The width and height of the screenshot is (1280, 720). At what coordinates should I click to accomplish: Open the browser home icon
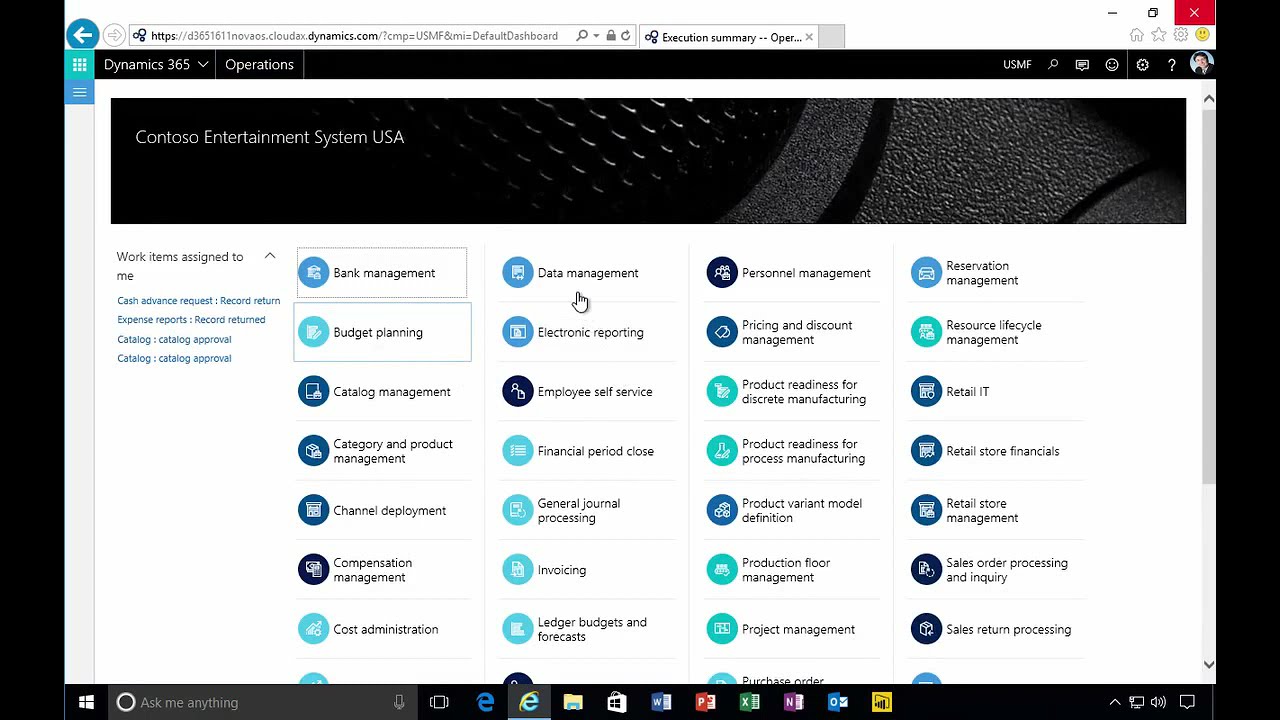pyautogui.click(x=1137, y=35)
